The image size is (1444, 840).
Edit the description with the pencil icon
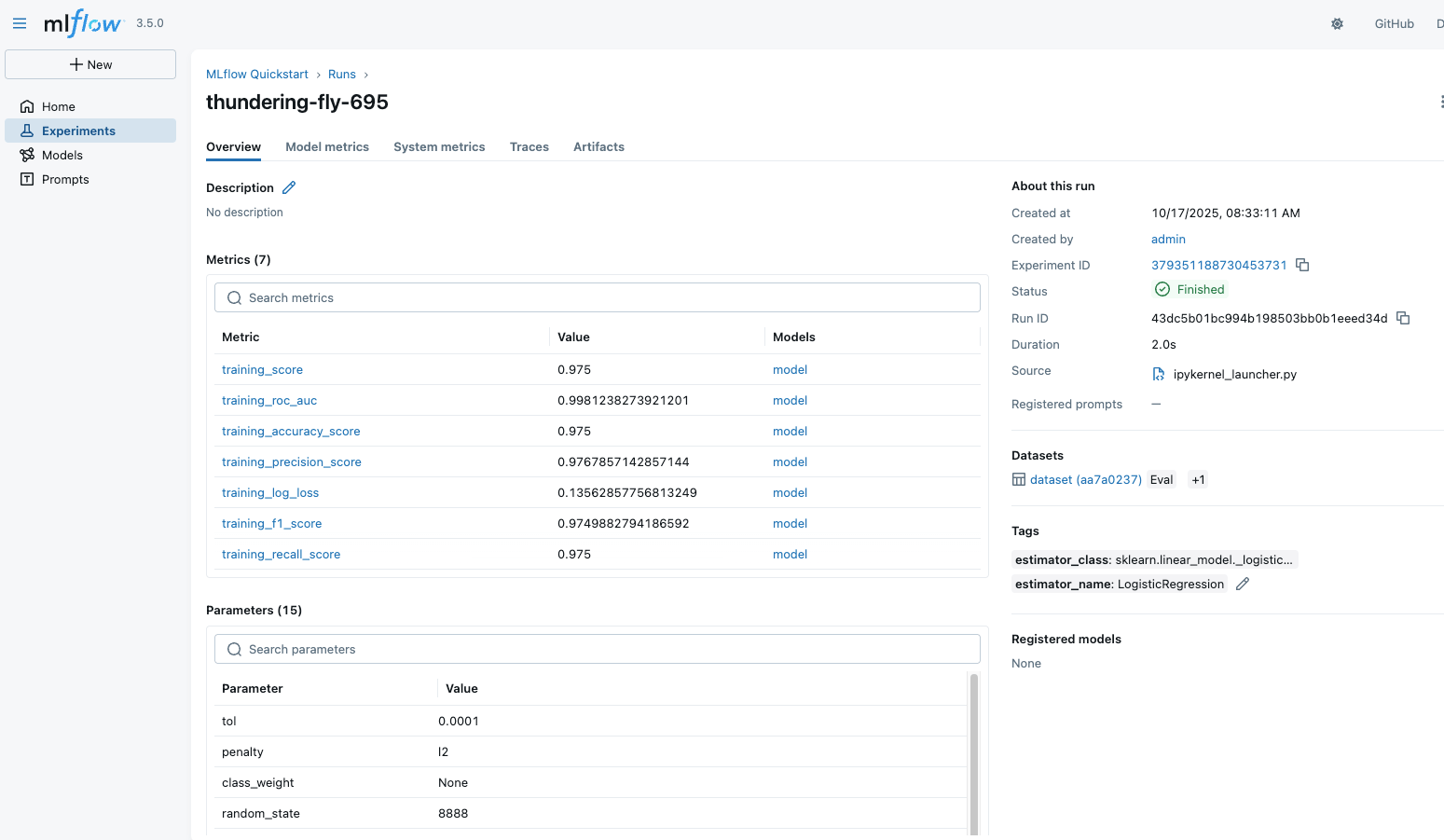pos(289,187)
